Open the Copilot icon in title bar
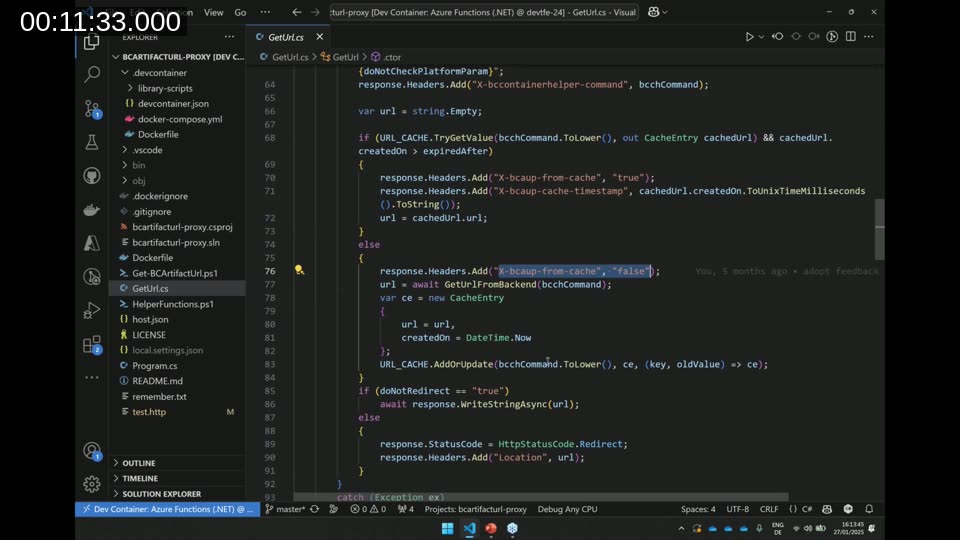960x540 pixels. [x=653, y=12]
